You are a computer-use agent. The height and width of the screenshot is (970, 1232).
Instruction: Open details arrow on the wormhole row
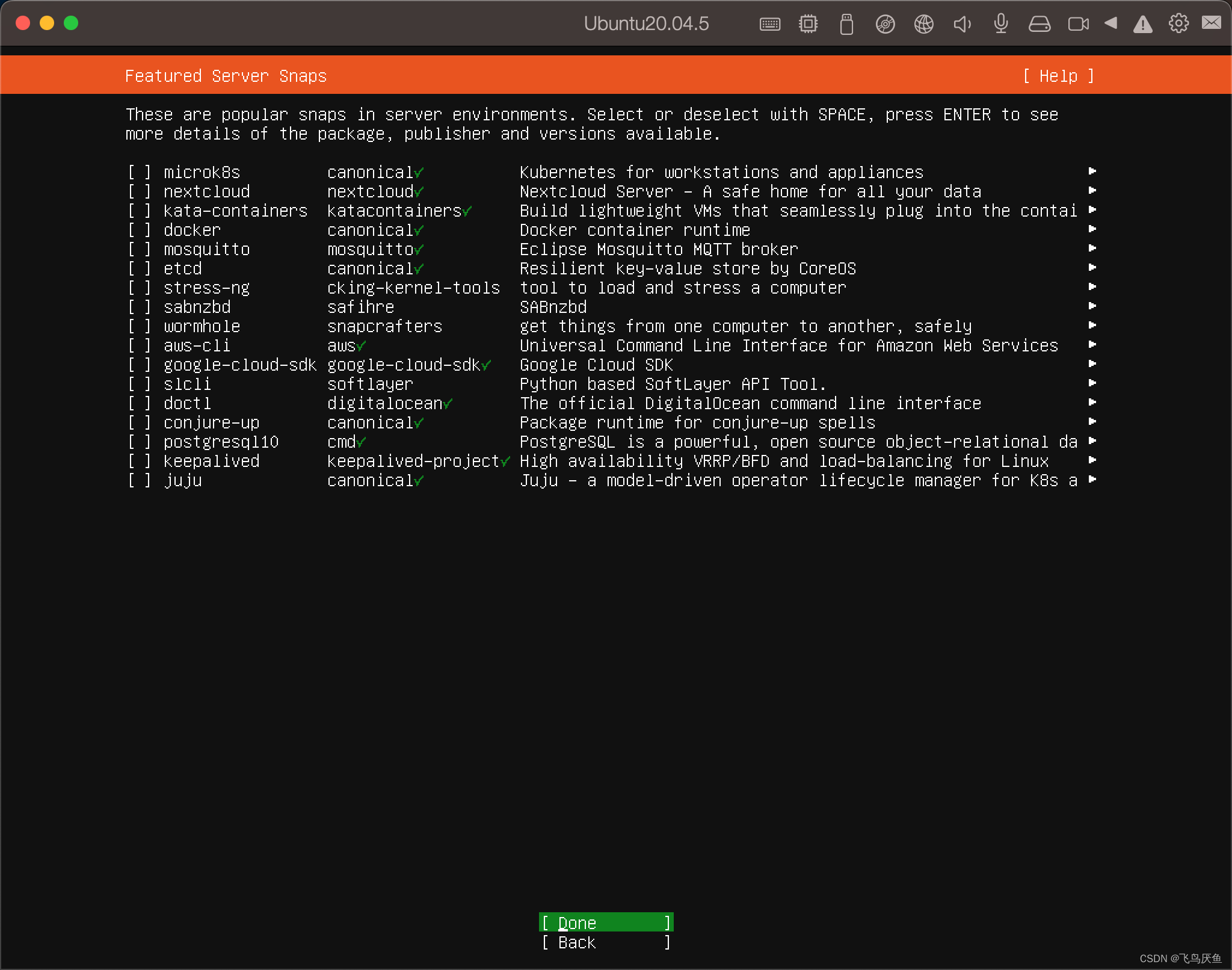point(1092,326)
